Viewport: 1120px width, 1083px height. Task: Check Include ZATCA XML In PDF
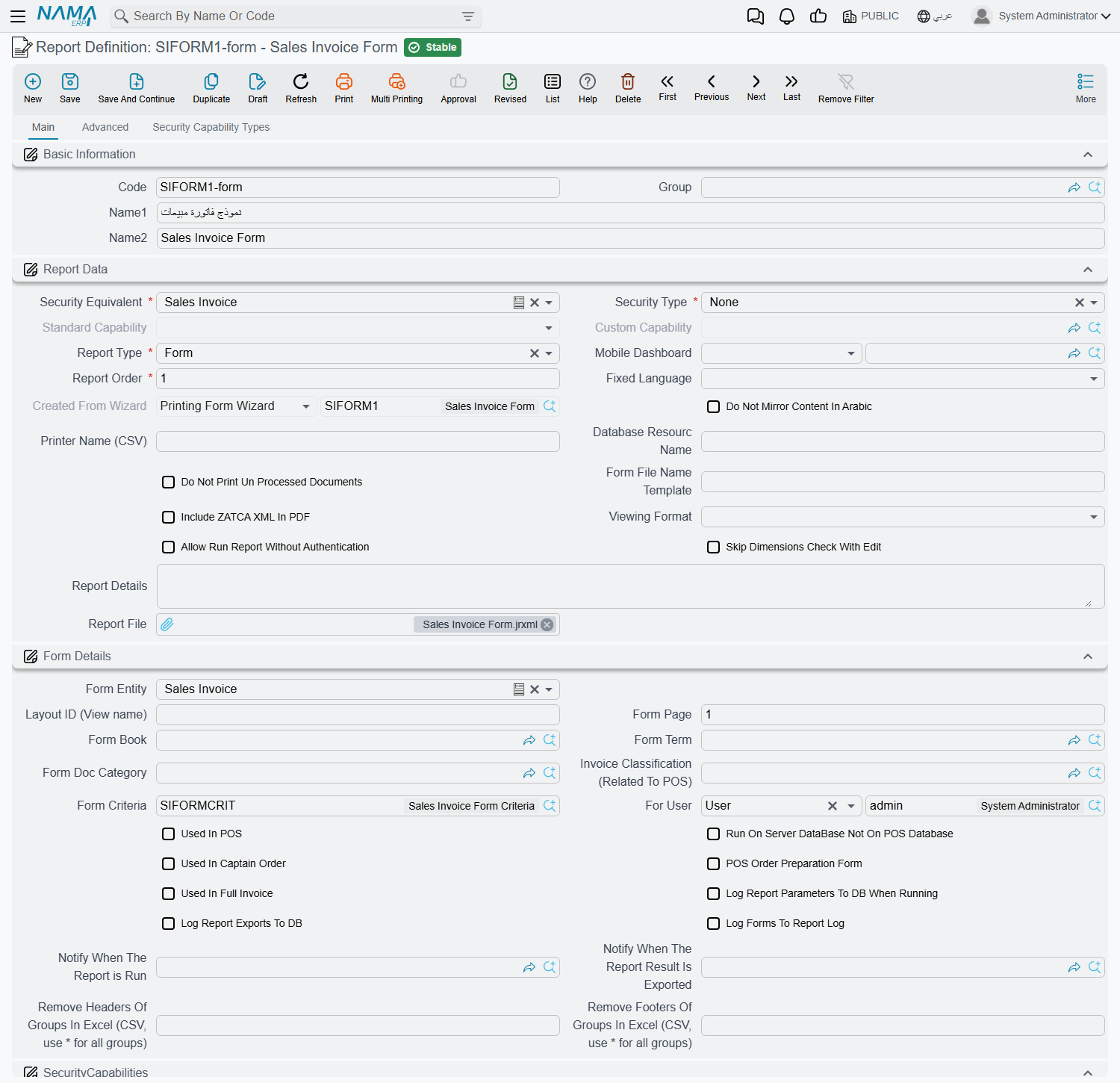point(169,517)
